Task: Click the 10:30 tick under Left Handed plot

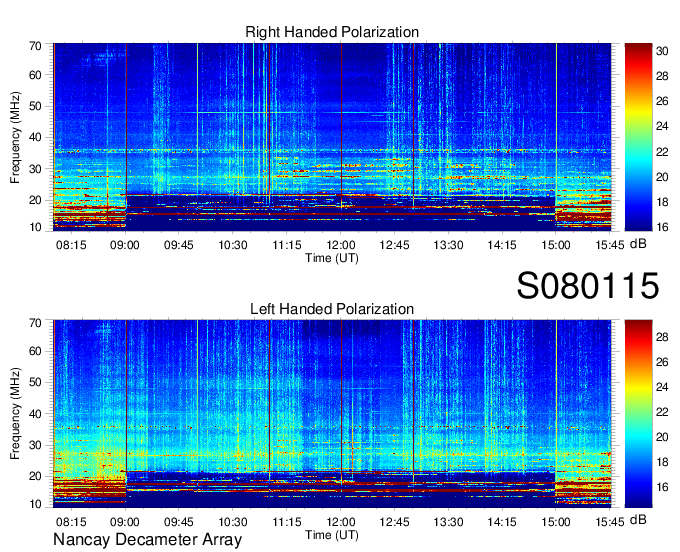Action: tap(233, 522)
